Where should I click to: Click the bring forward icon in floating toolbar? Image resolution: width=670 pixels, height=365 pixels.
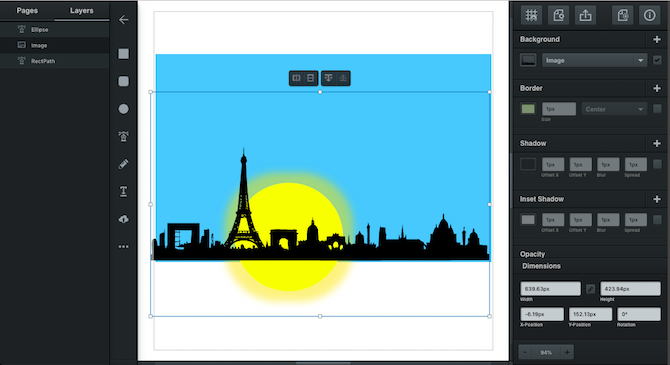343,78
